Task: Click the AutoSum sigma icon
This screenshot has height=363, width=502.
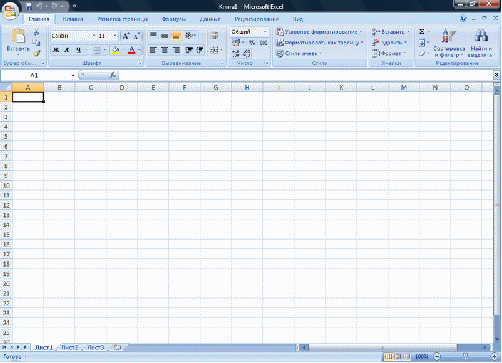Action: point(422,32)
